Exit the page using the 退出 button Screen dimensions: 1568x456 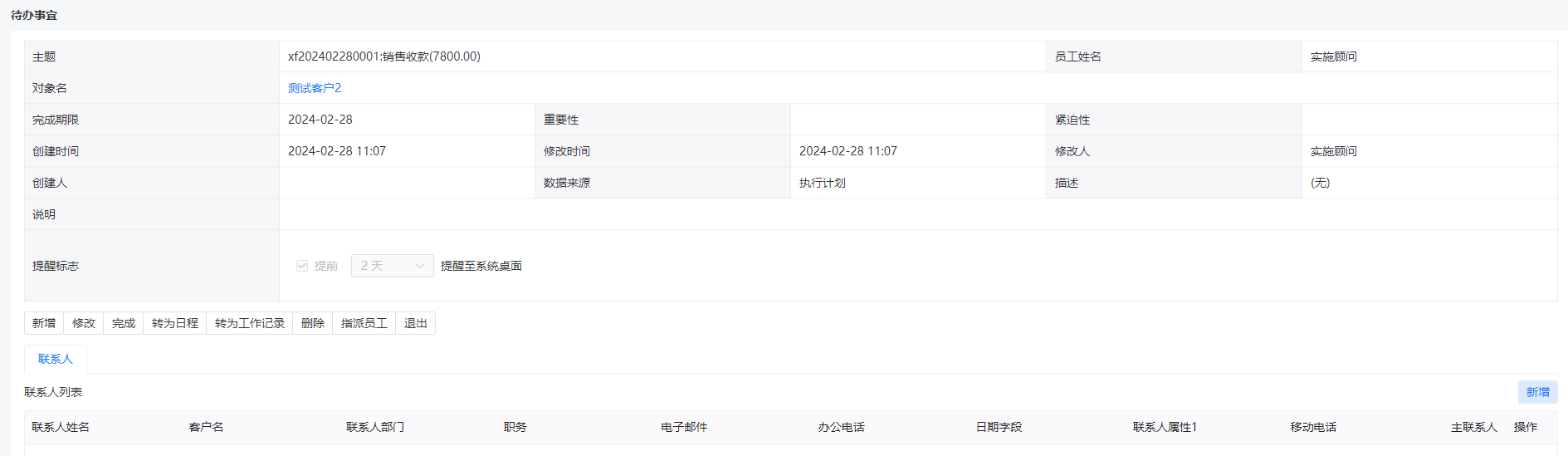click(x=416, y=323)
